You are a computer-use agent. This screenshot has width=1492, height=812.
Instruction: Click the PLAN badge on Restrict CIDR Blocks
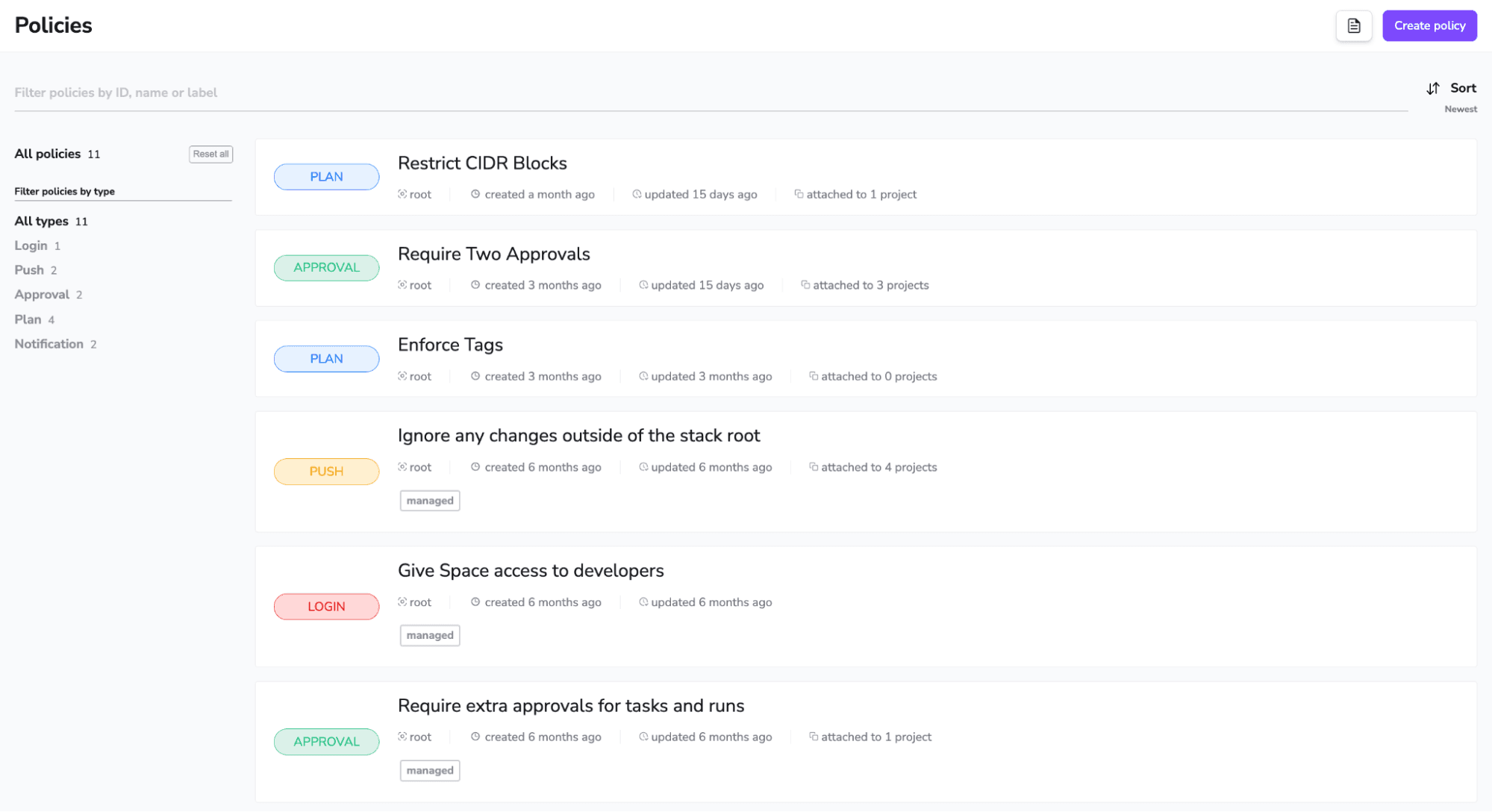pyautogui.click(x=326, y=177)
